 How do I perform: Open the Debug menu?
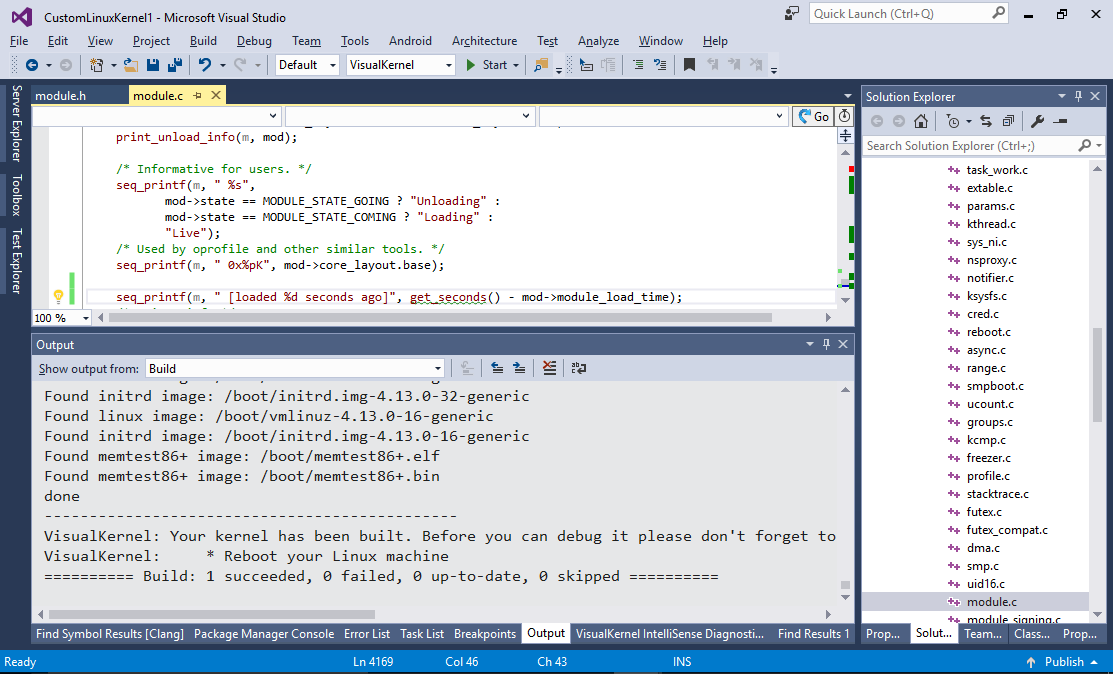pos(254,41)
